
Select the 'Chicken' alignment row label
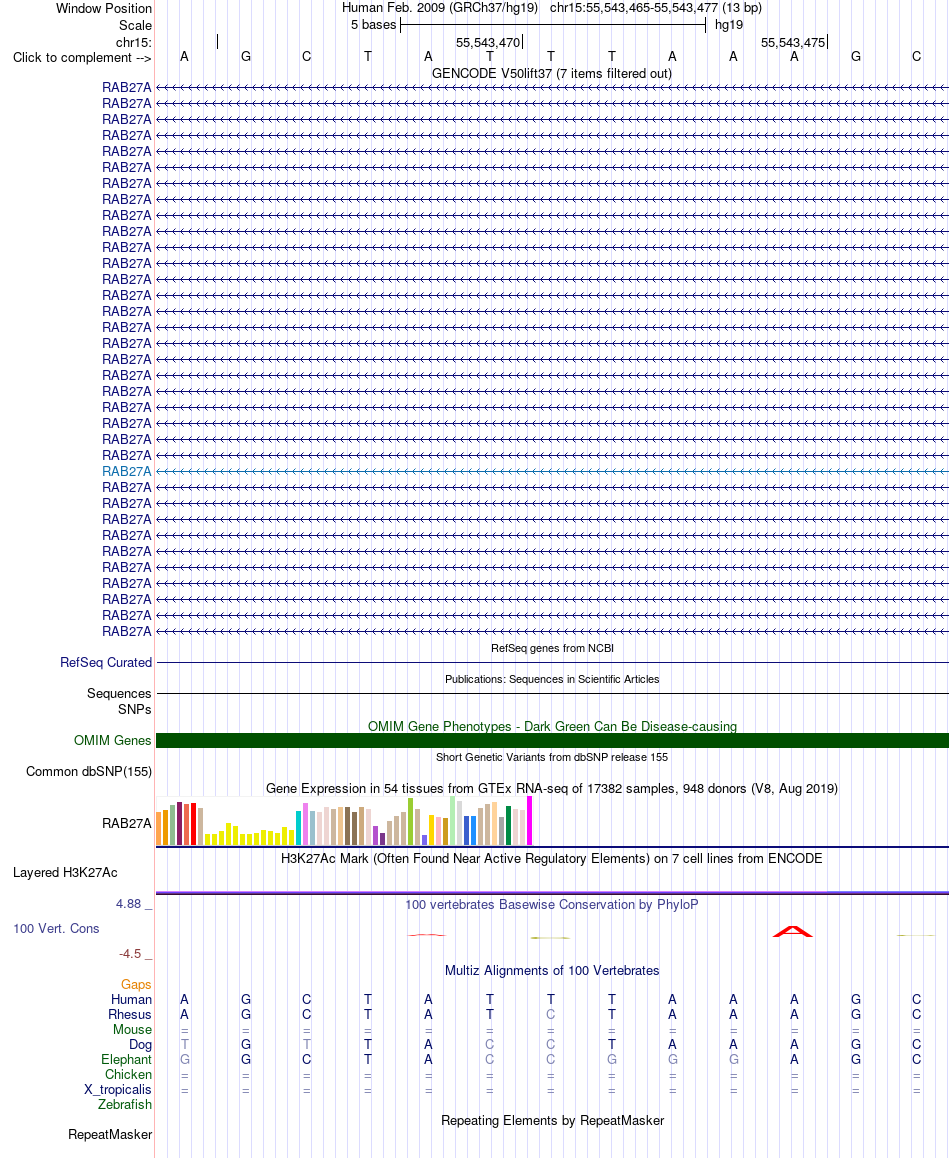(x=129, y=1074)
